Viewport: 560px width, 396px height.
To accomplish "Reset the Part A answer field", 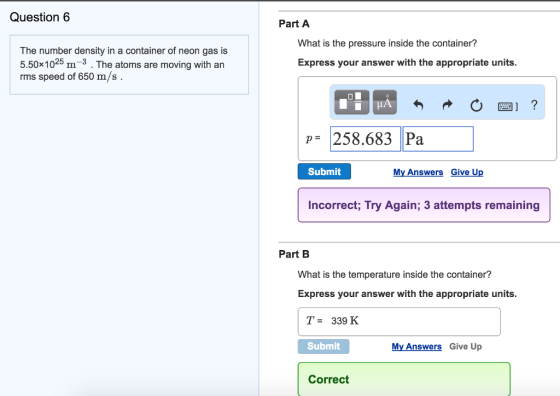I will click(x=476, y=105).
